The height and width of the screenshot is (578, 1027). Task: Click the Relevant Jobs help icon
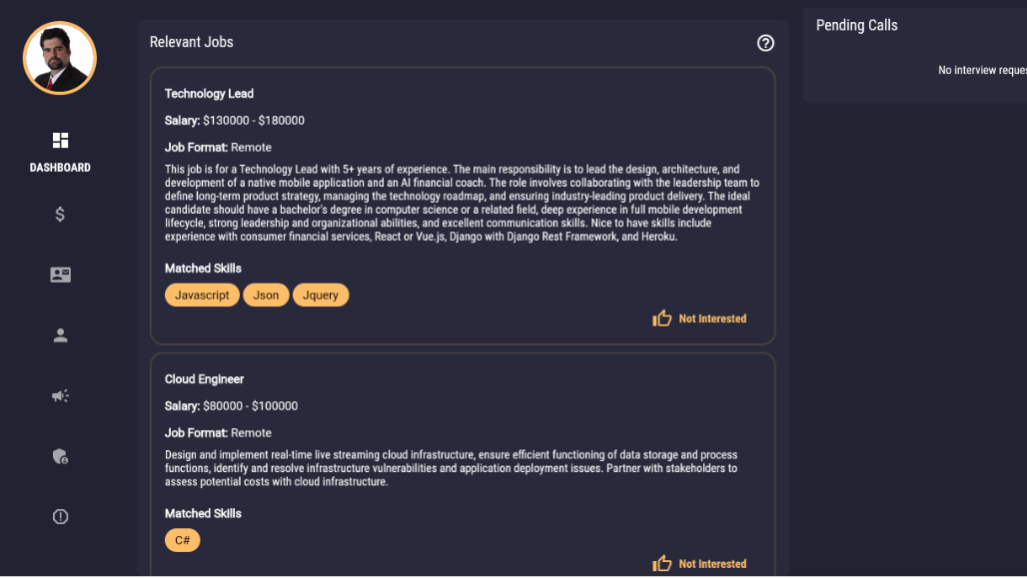pos(766,43)
